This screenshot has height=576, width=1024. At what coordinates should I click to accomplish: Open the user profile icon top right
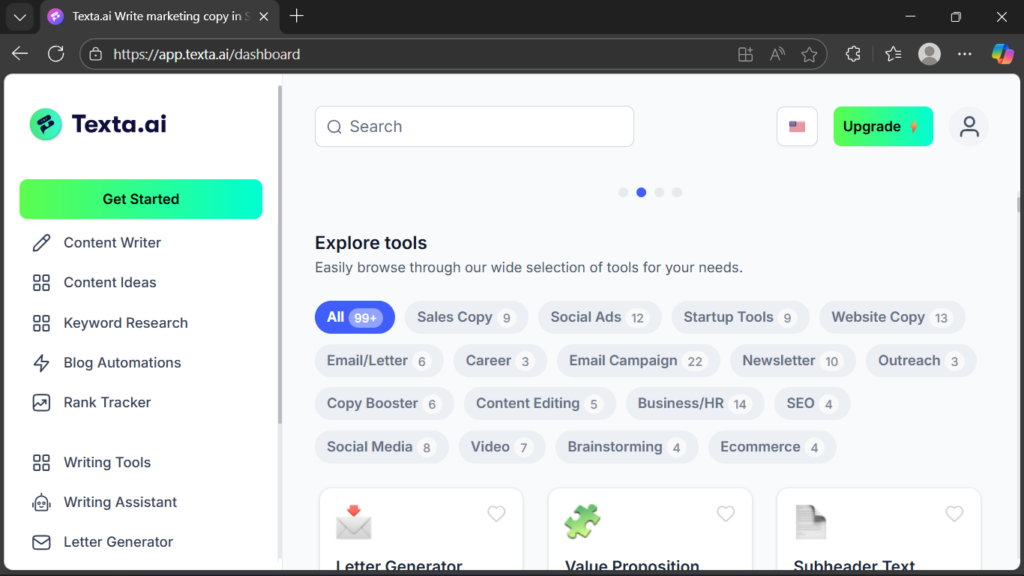point(968,126)
